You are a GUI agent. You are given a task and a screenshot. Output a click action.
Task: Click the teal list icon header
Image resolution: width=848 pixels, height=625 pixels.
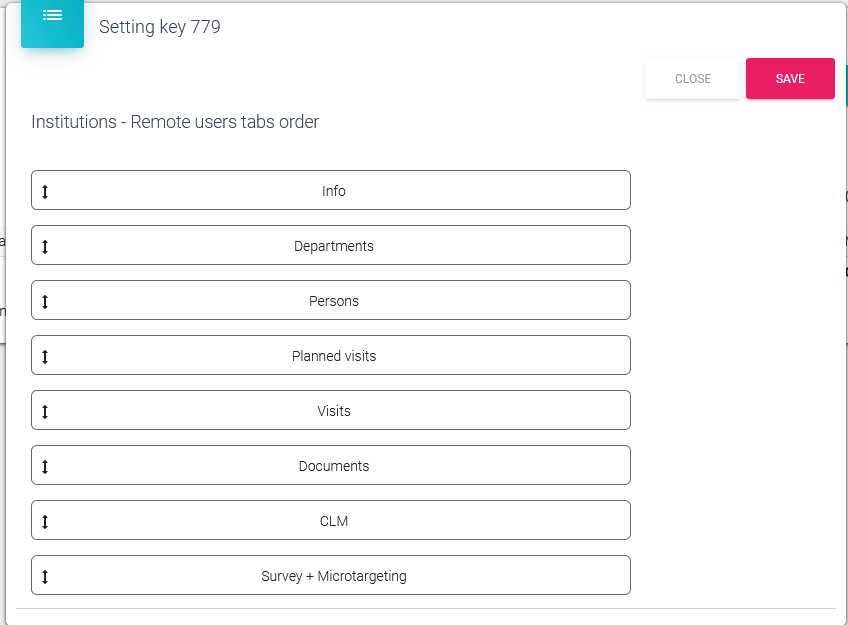(52, 17)
